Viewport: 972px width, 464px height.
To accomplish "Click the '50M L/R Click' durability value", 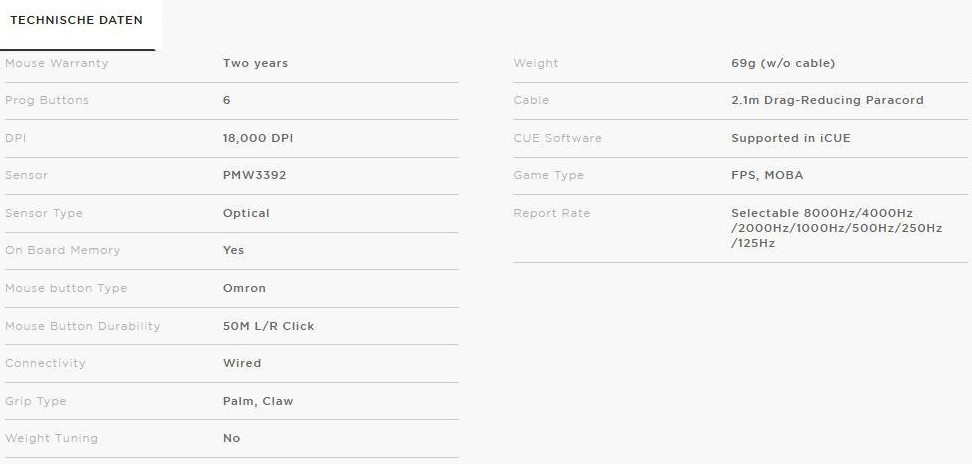I will tap(268, 326).
